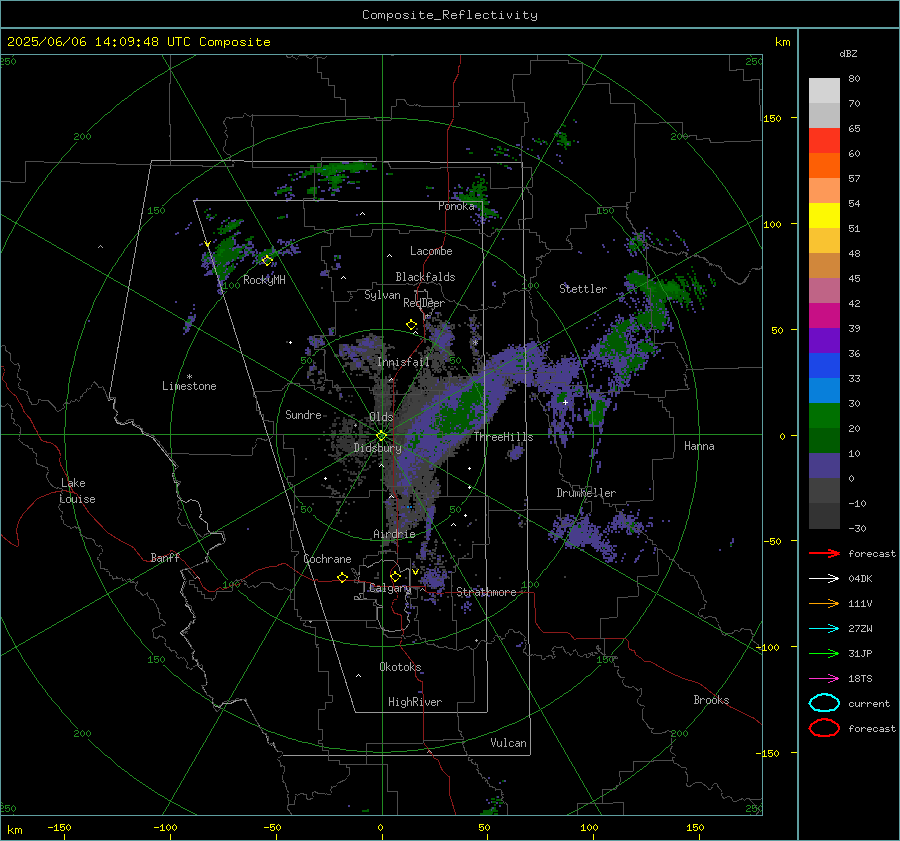
Task: Click the orange 111V arrow in legend
Action: (824, 603)
